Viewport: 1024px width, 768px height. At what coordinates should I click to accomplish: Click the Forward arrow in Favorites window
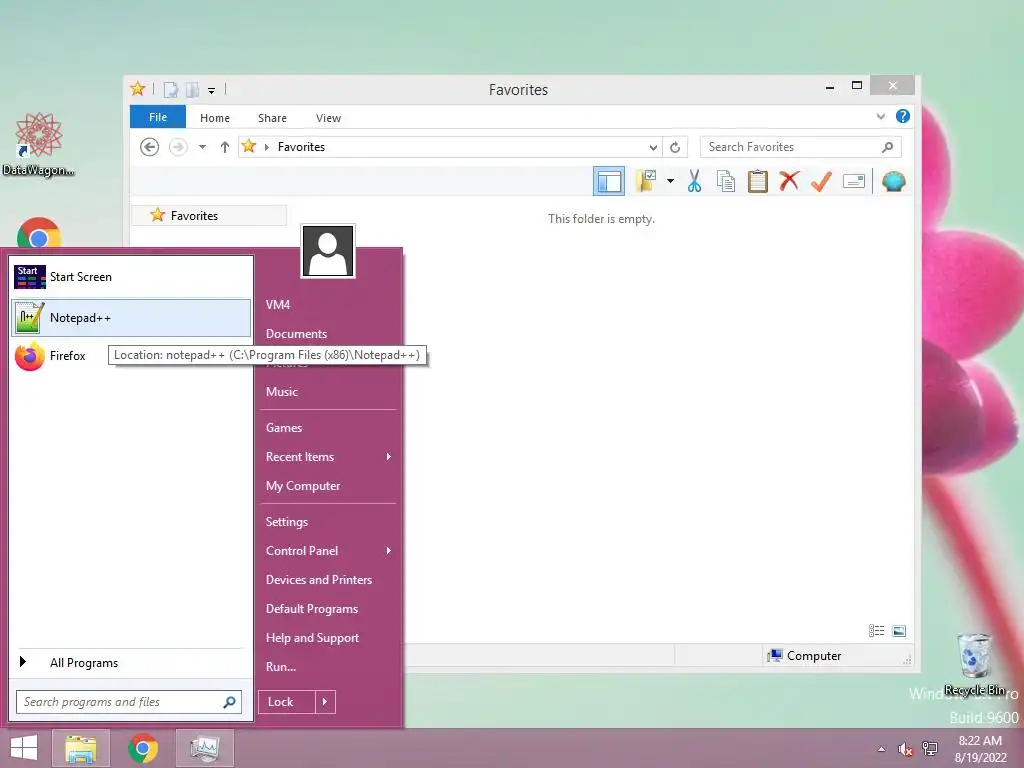pyautogui.click(x=178, y=147)
